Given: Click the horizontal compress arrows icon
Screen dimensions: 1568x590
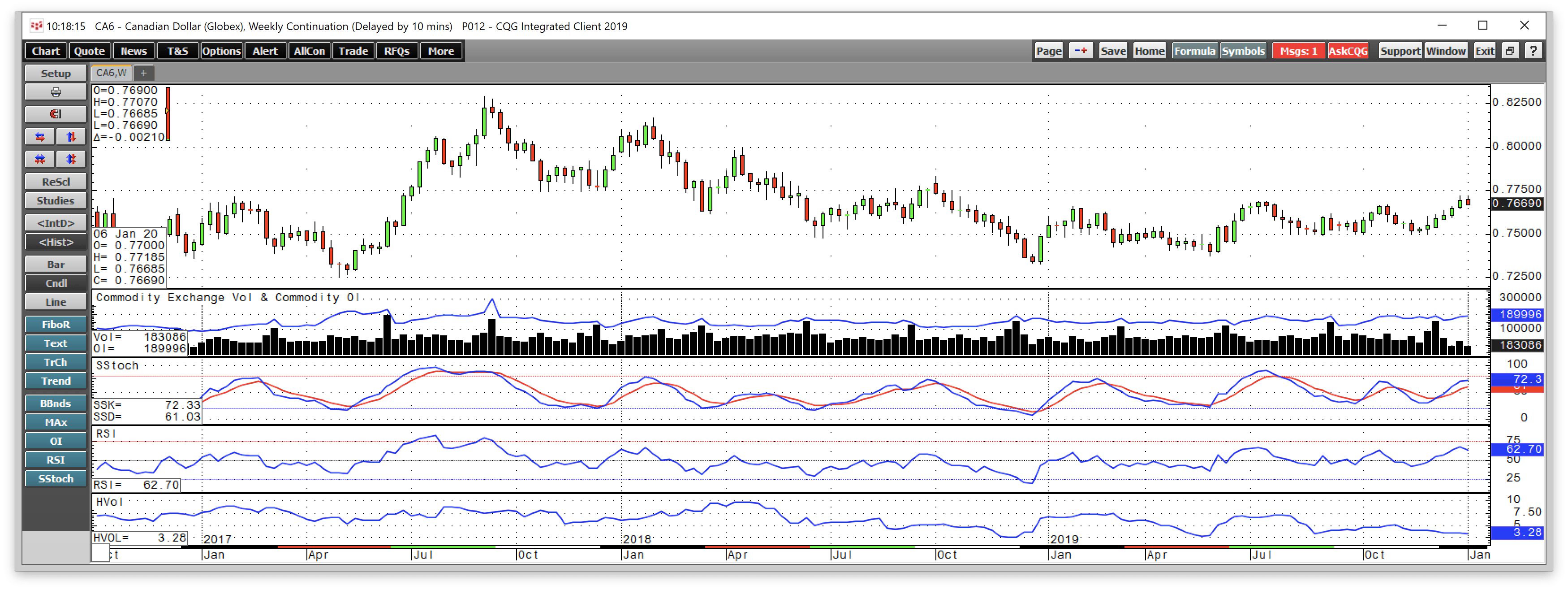Looking at the screenshot, I should pos(39,159).
